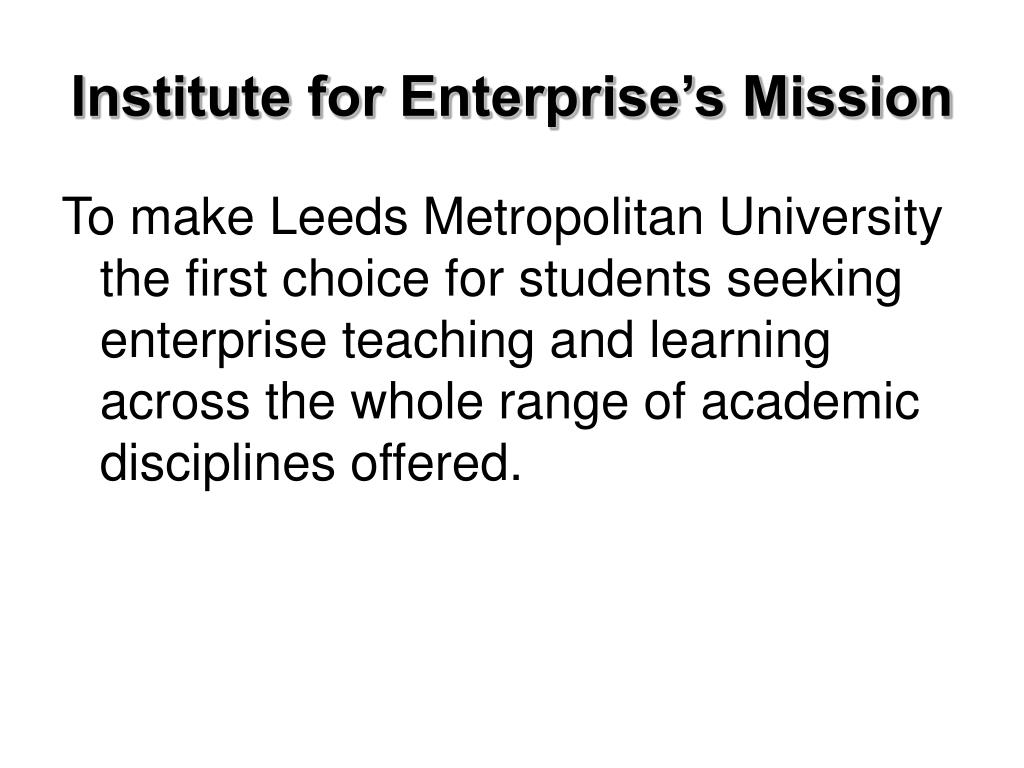Click the word "Institute" in the title
The width and height of the screenshot is (1024, 768).
pyautogui.click(x=180, y=97)
